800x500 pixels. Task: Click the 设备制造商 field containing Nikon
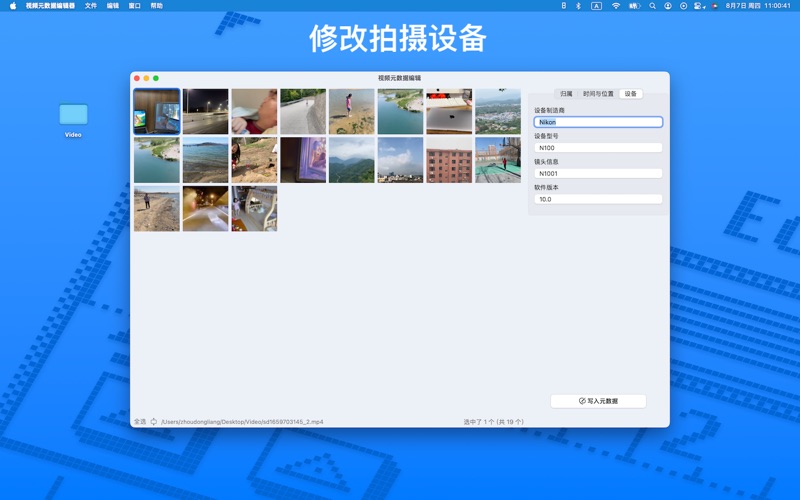[598, 122]
